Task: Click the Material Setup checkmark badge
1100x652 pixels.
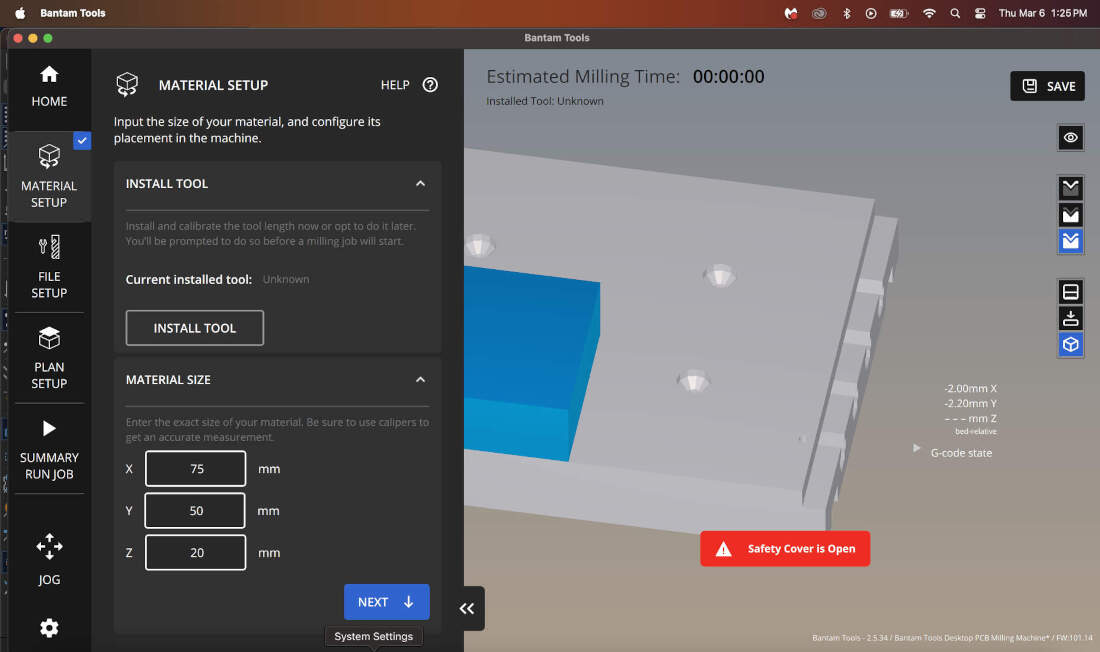Action: click(82, 140)
